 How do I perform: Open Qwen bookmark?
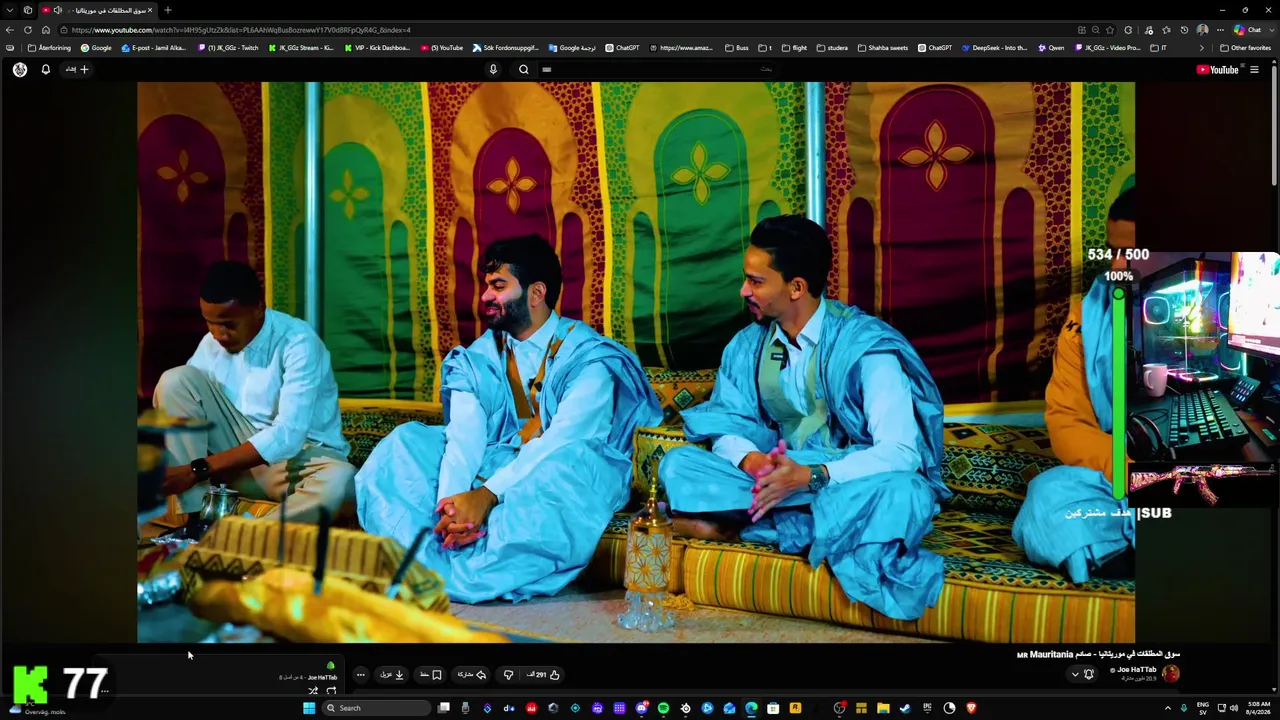[x=1051, y=48]
